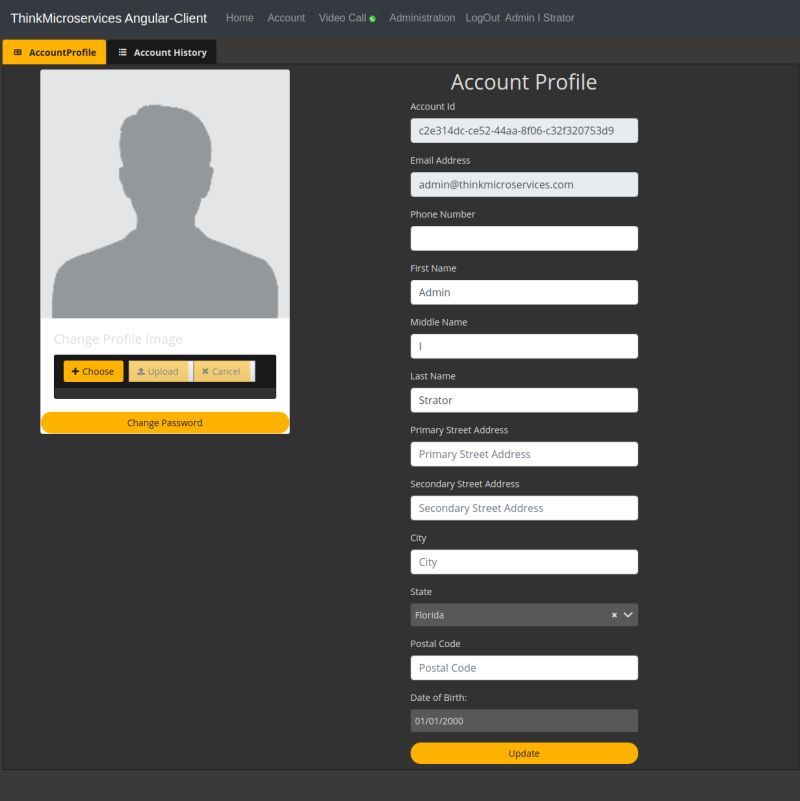Open the Administration menu item

pyautogui.click(x=421, y=17)
